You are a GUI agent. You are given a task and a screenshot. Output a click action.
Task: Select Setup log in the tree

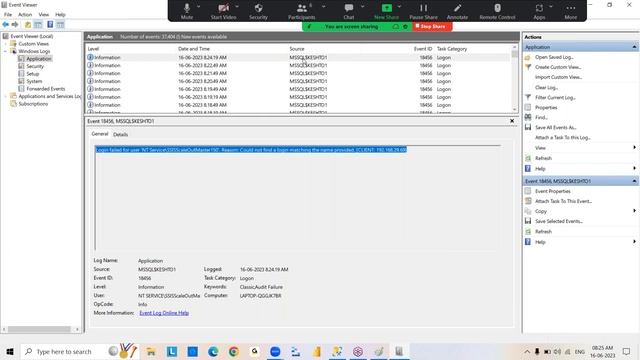tap(33, 74)
